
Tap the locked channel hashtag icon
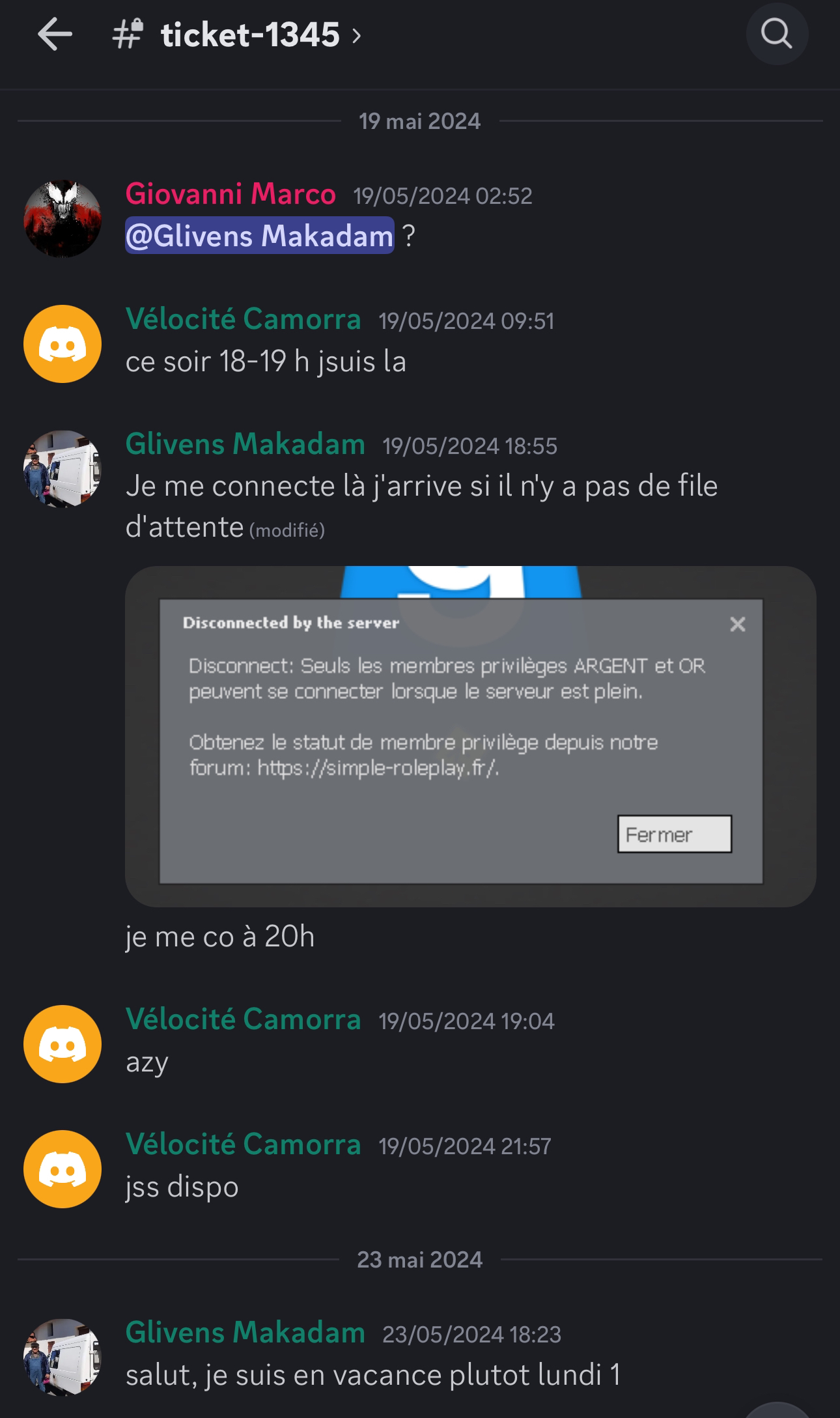[128, 34]
